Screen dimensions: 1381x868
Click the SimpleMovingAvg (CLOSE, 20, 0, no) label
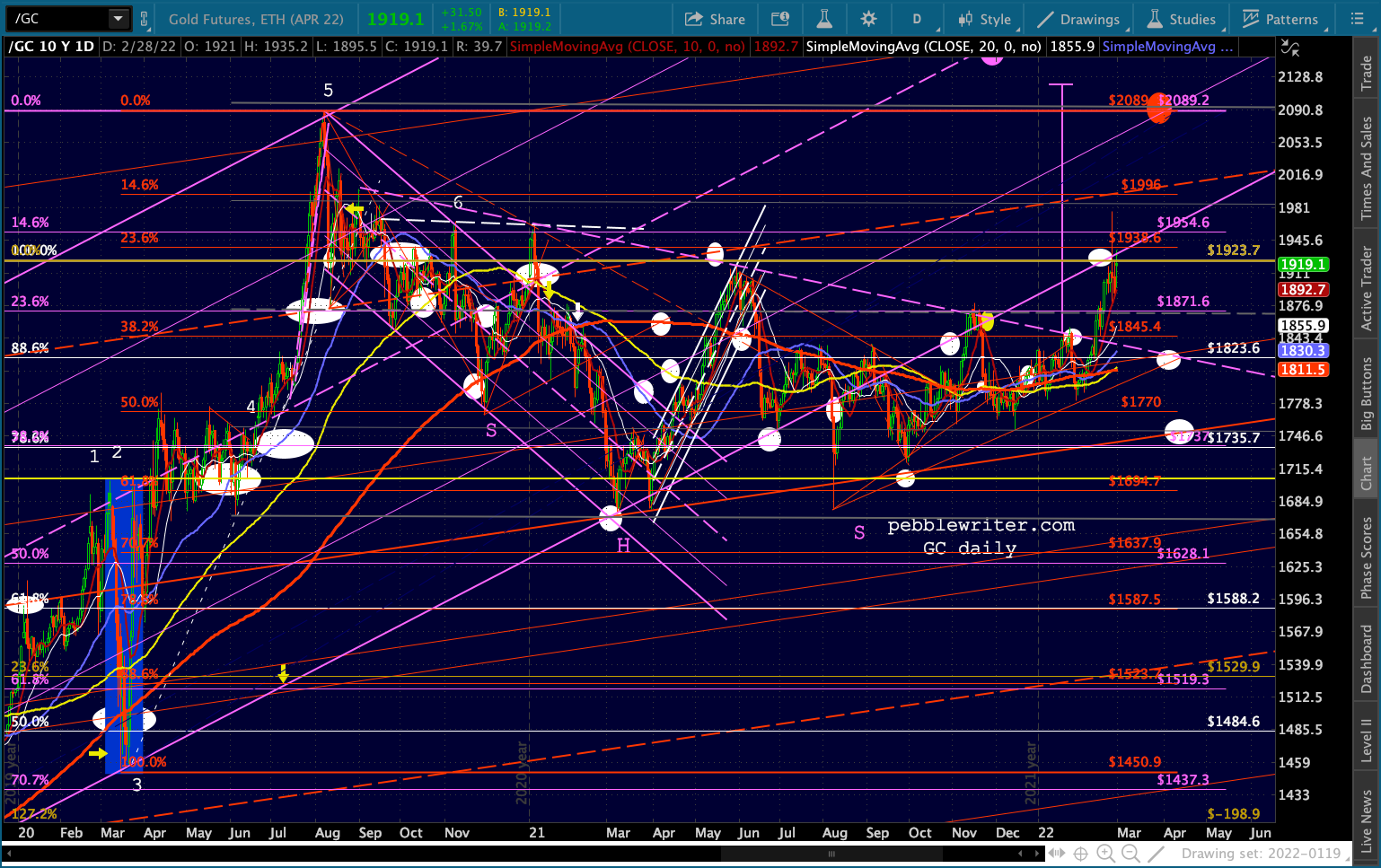point(924,47)
